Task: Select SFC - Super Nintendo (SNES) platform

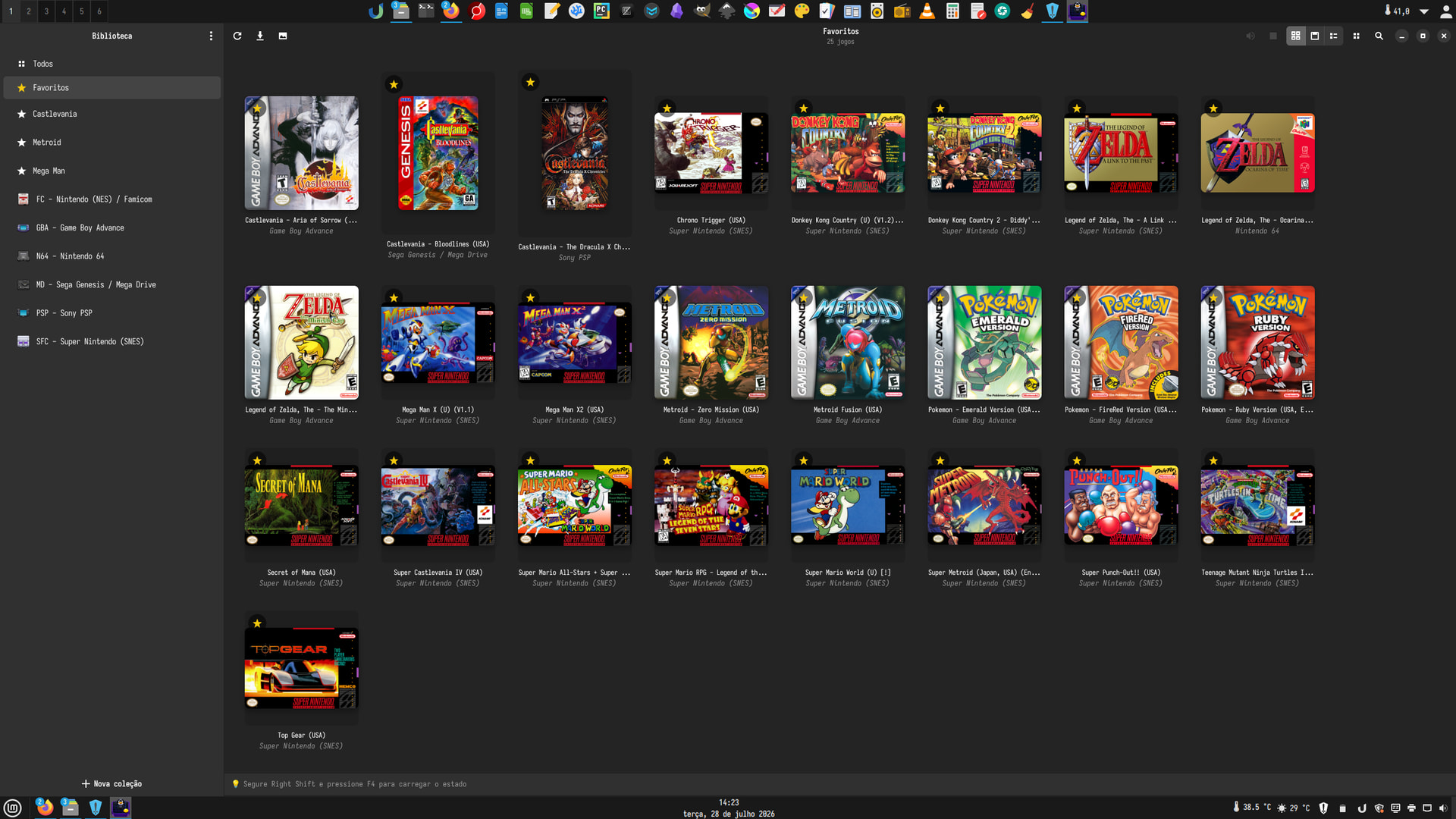Action: pos(112,341)
